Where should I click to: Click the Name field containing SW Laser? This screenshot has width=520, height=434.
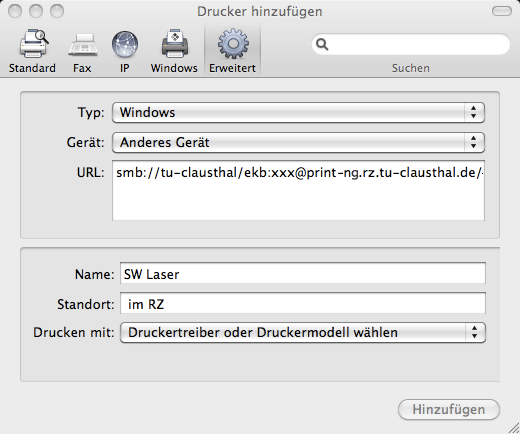303,273
